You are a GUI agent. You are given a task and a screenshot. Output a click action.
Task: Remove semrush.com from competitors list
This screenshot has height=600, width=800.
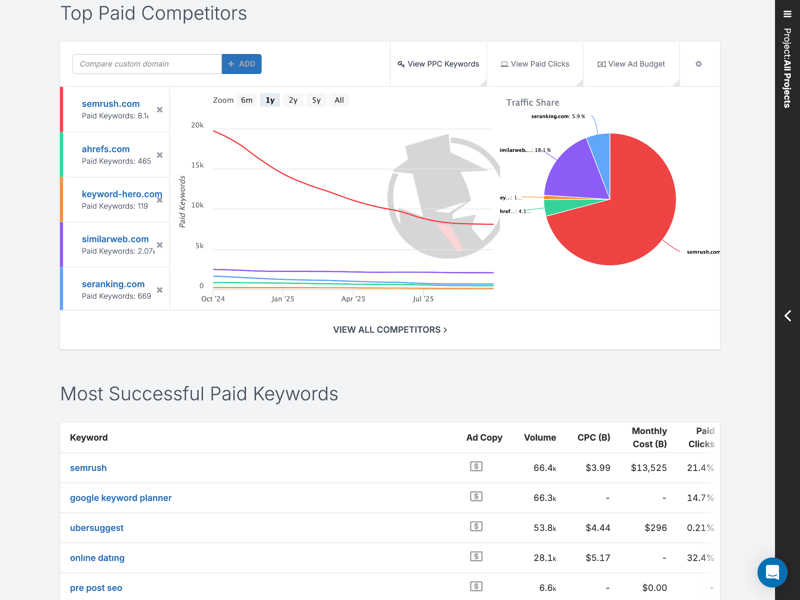coord(160,110)
